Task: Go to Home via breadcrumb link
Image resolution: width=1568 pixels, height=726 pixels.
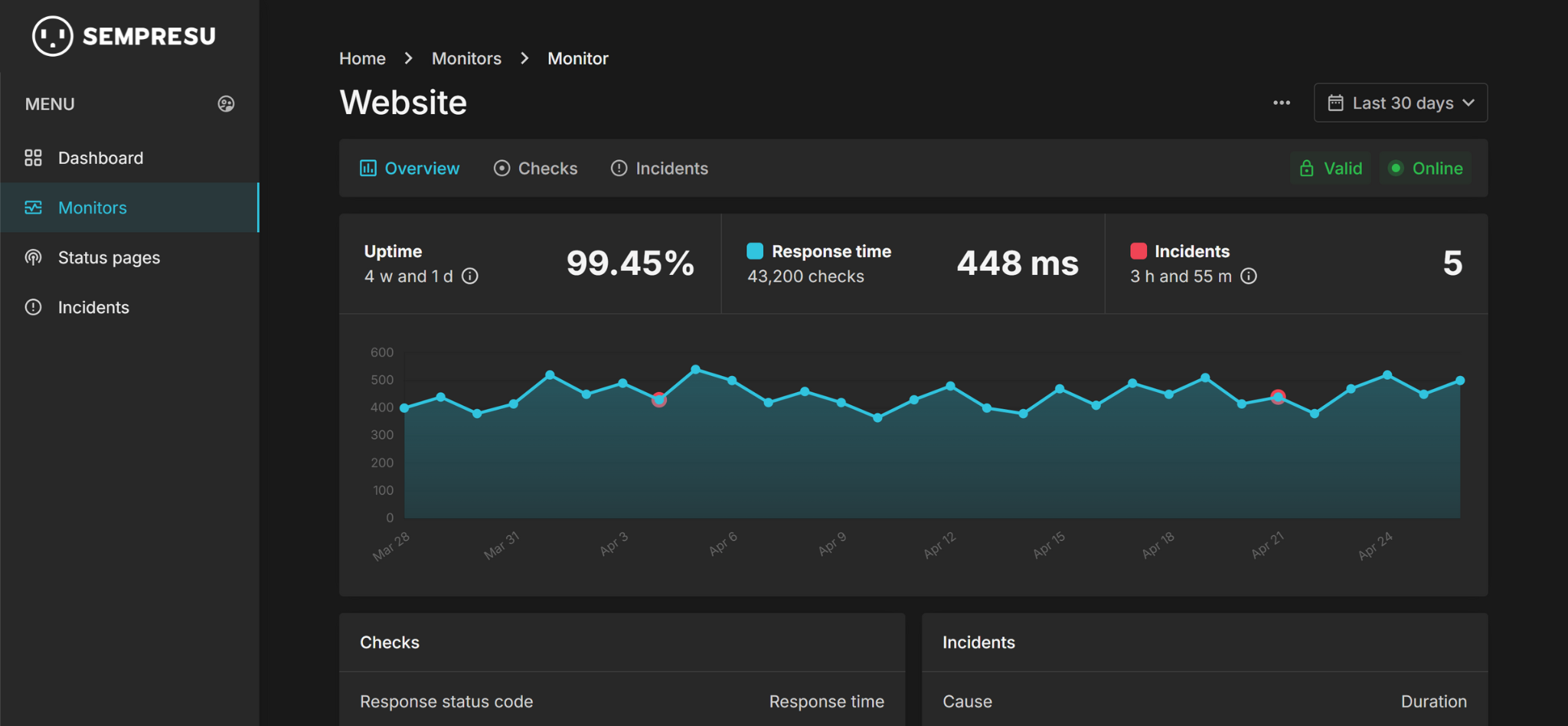Action: [x=362, y=59]
